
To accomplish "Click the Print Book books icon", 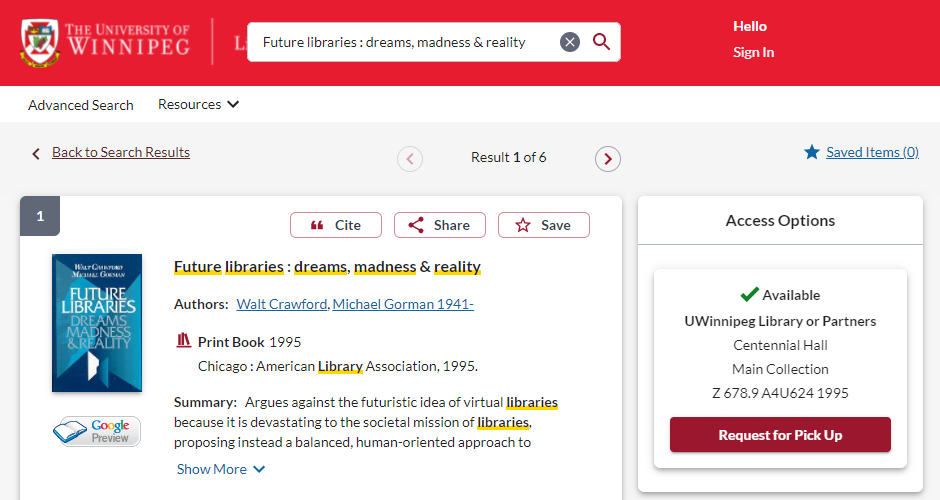I will pyautogui.click(x=183, y=341).
